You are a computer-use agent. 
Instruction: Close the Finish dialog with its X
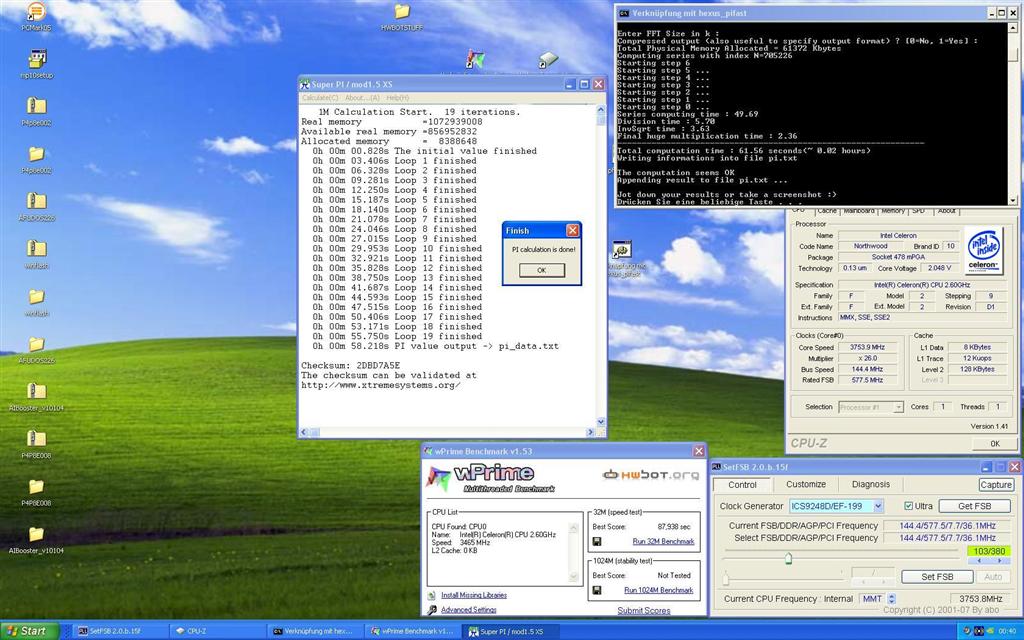pos(572,231)
